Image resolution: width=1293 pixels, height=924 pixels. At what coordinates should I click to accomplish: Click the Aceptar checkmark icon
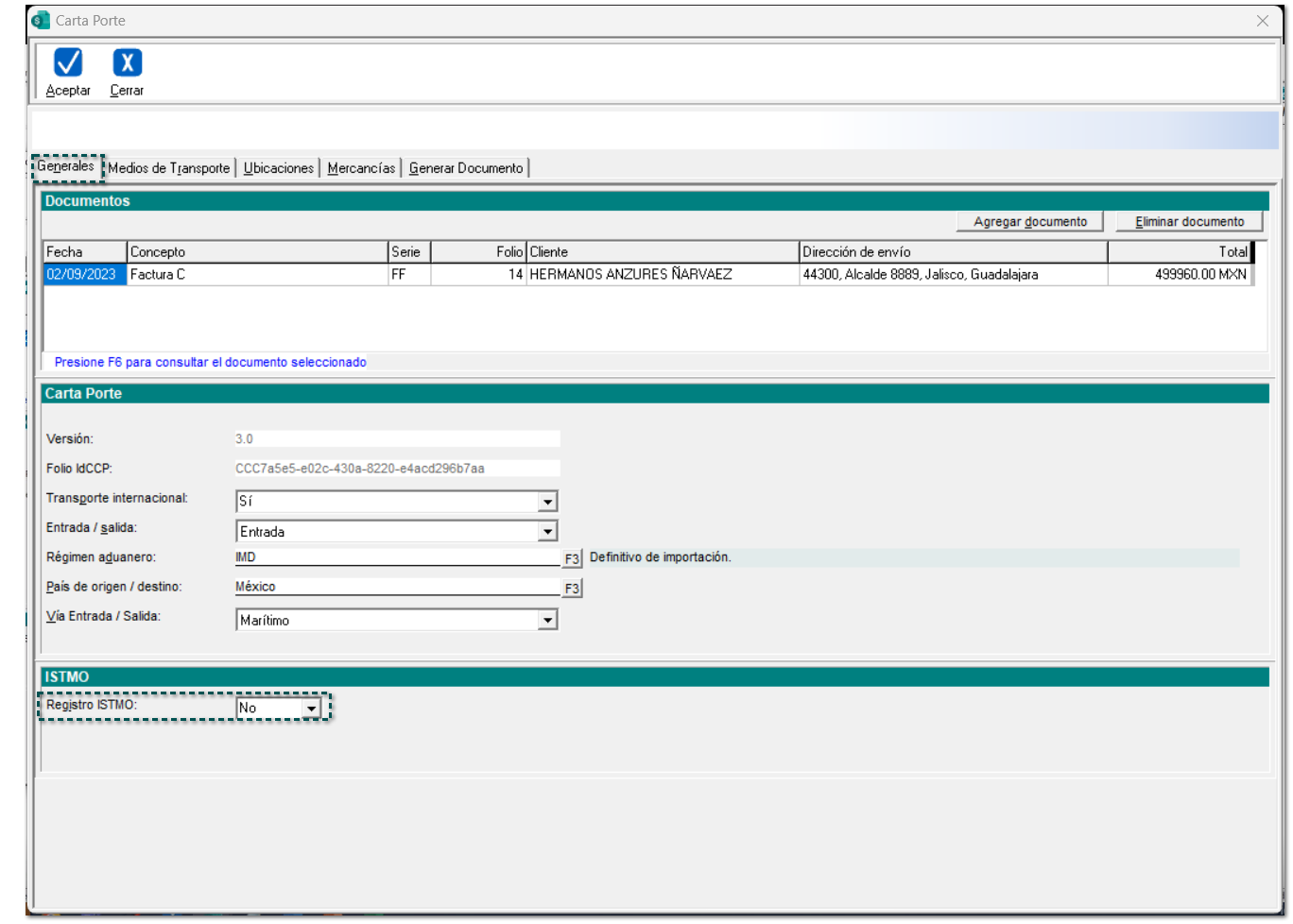tap(68, 63)
